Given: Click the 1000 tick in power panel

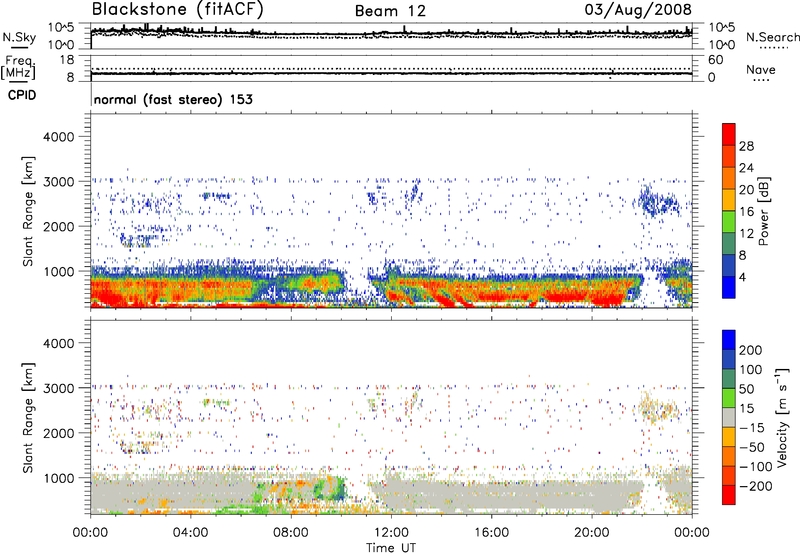Looking at the screenshot, I should [x=59, y=271].
